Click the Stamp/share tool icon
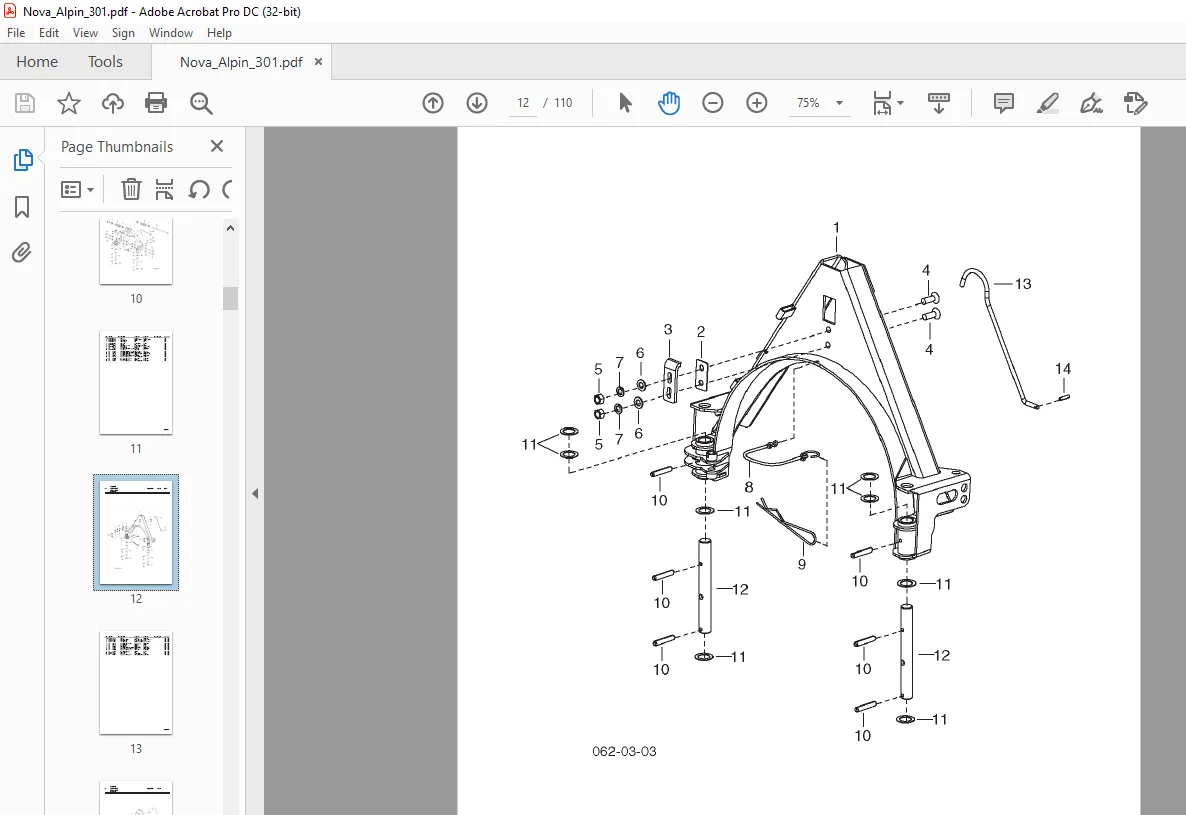 coord(1135,103)
